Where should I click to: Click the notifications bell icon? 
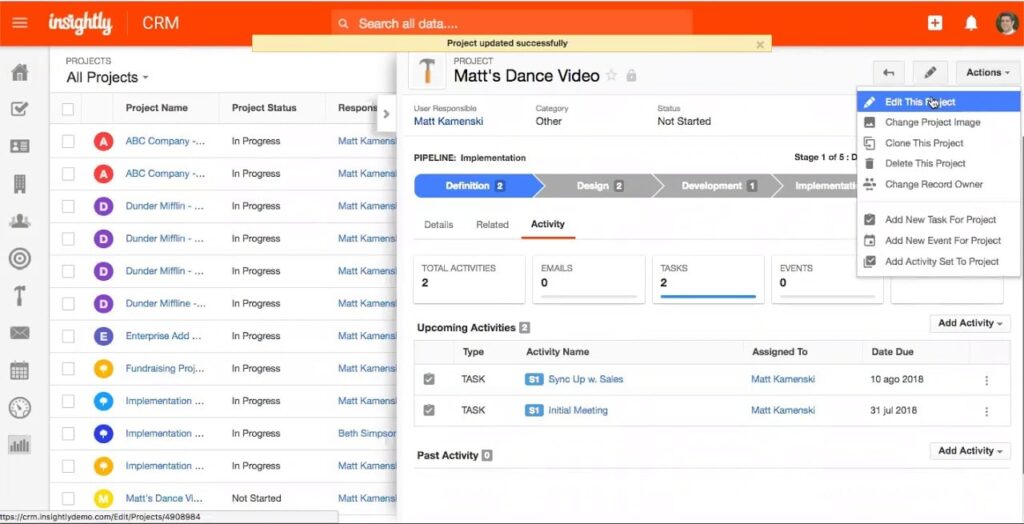(970, 23)
